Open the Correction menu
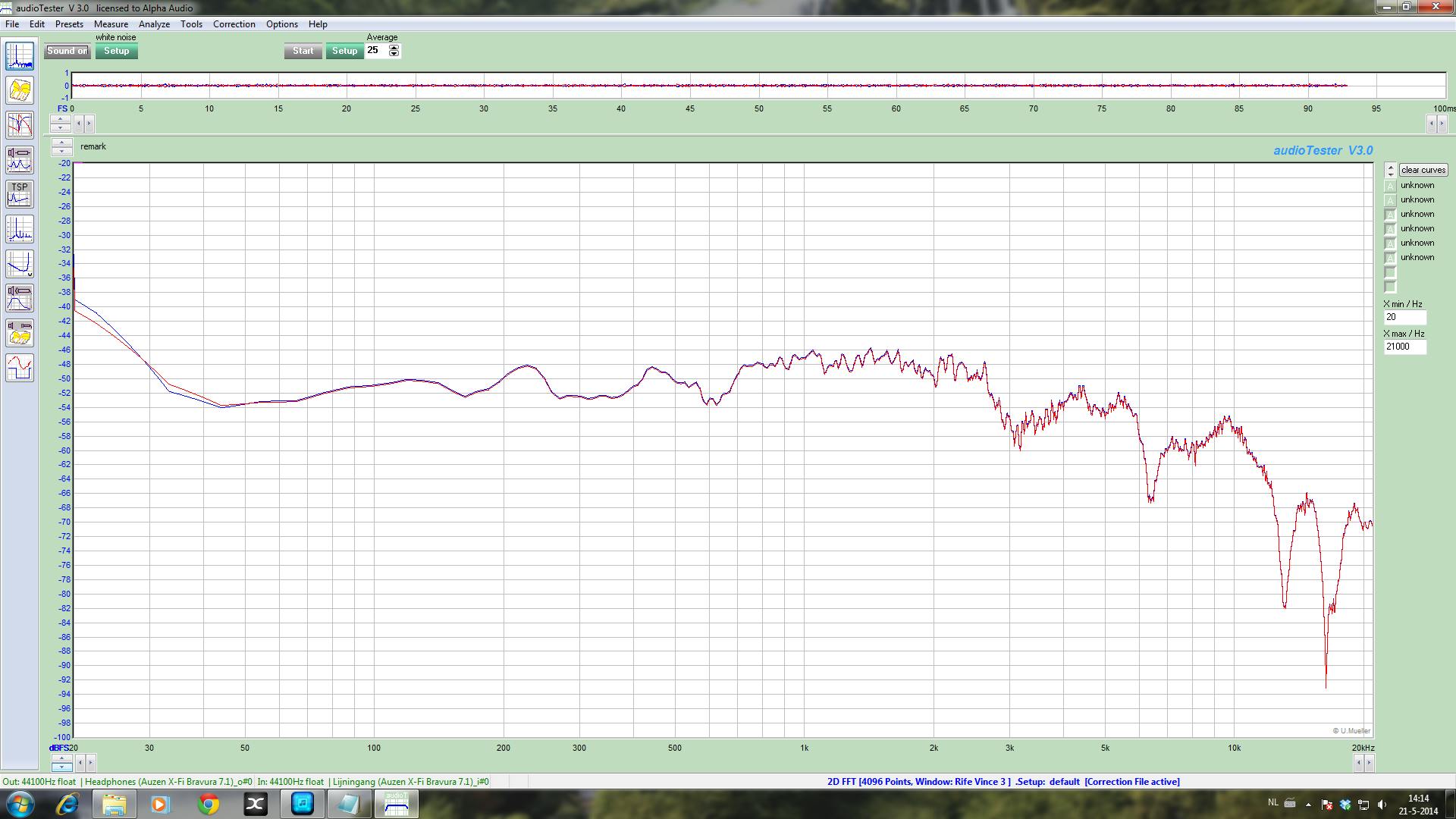Viewport: 1456px width, 819px height. point(234,24)
